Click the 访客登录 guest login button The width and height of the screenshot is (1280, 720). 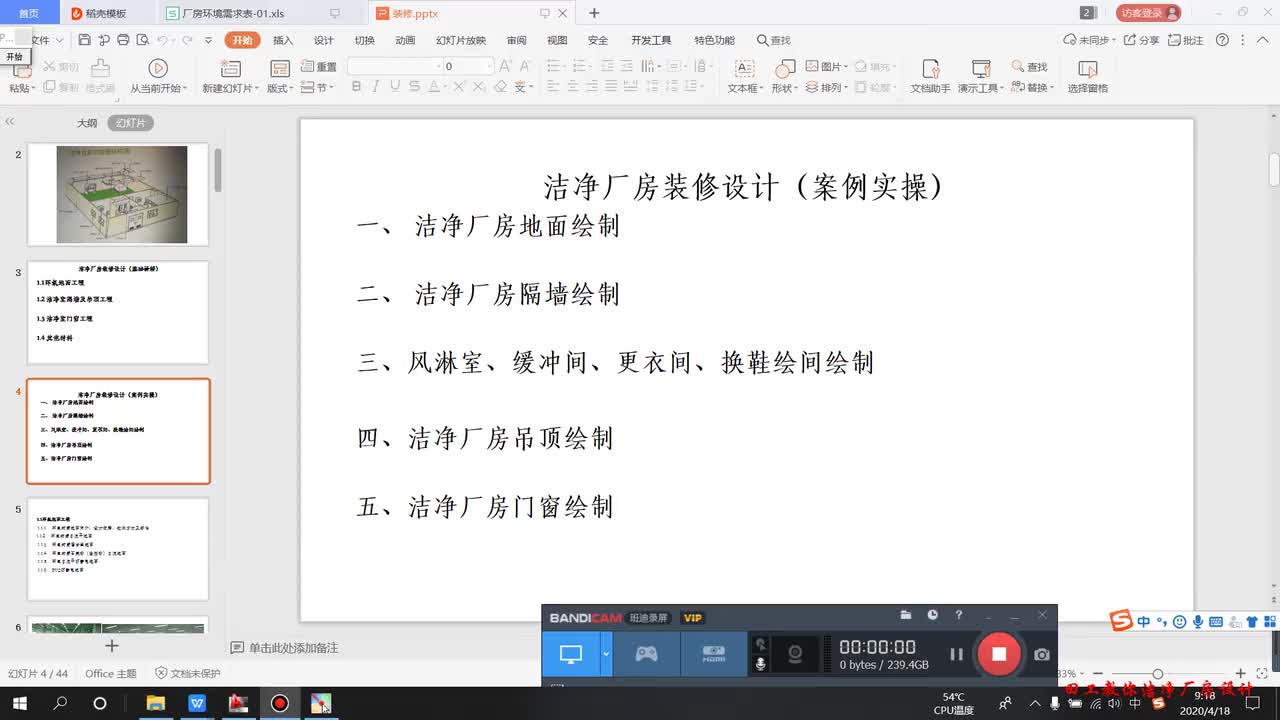[x=1149, y=13]
